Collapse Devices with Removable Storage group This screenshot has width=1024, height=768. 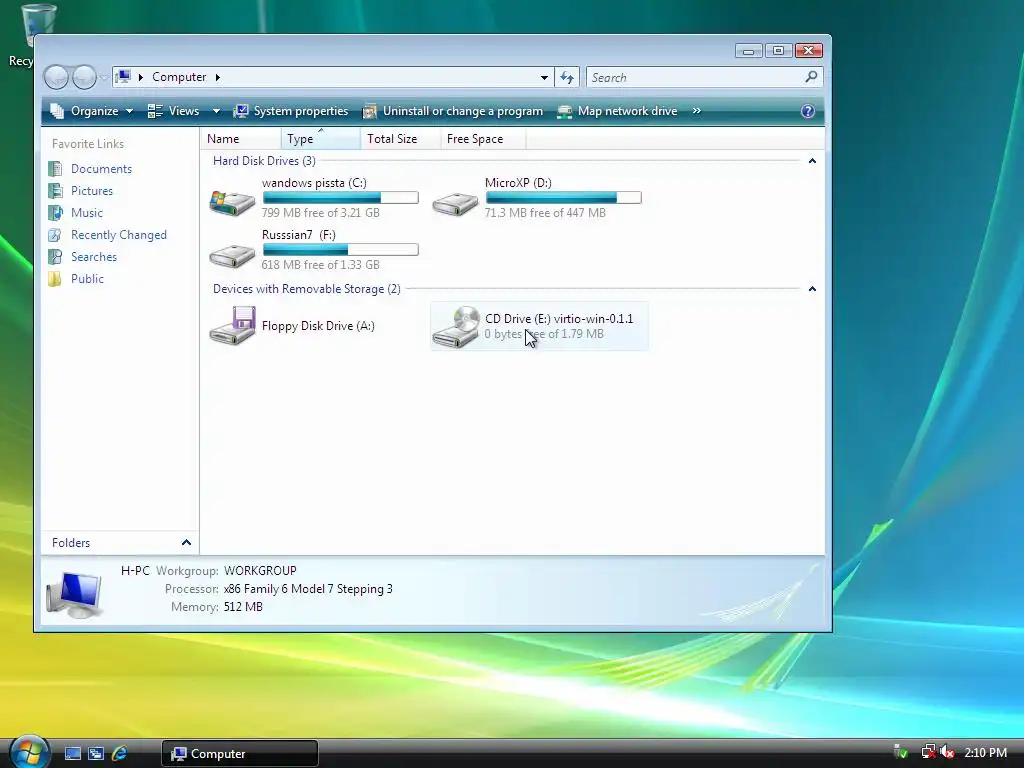(812, 289)
